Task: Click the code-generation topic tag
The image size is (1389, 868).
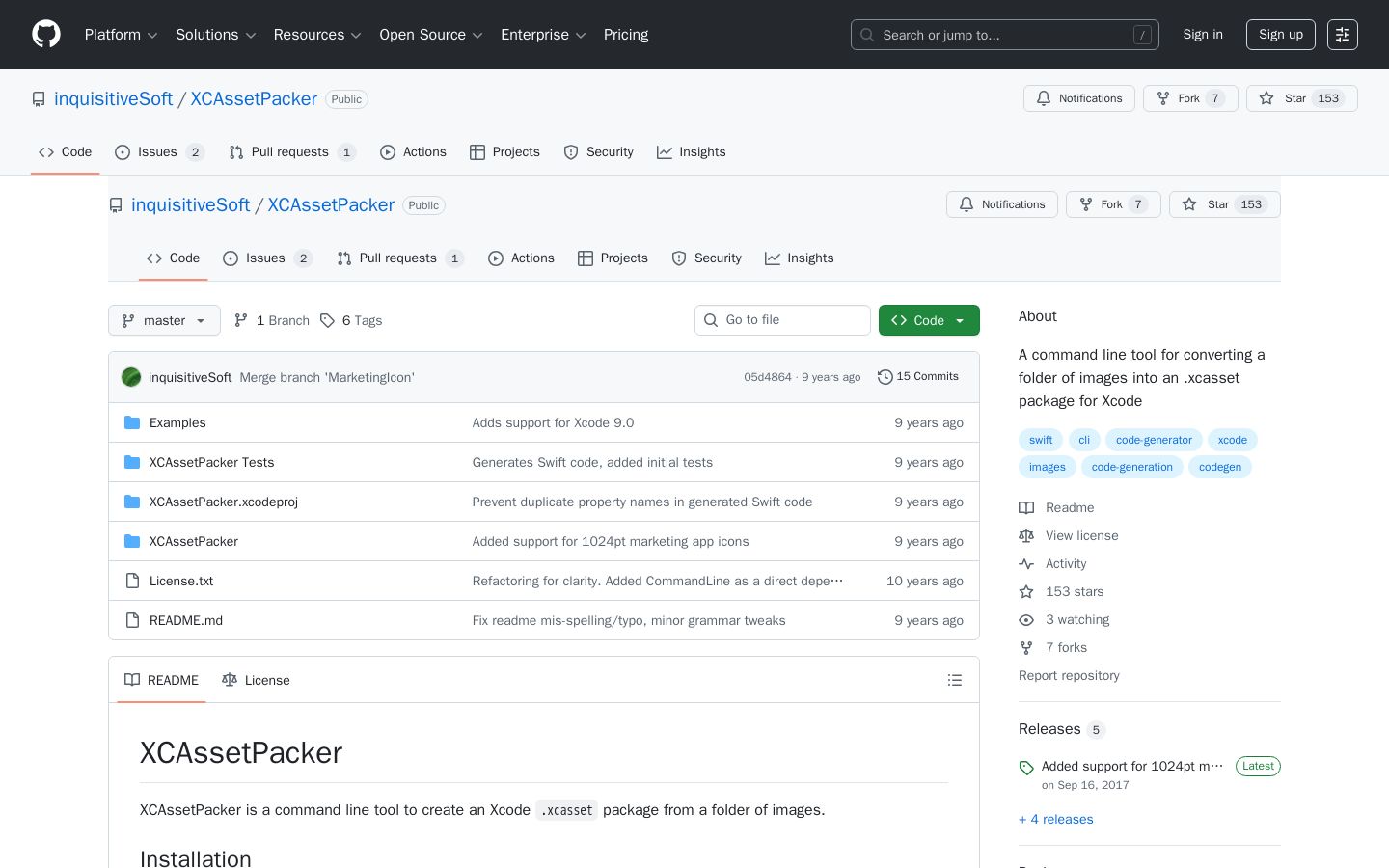Action: tap(1132, 467)
